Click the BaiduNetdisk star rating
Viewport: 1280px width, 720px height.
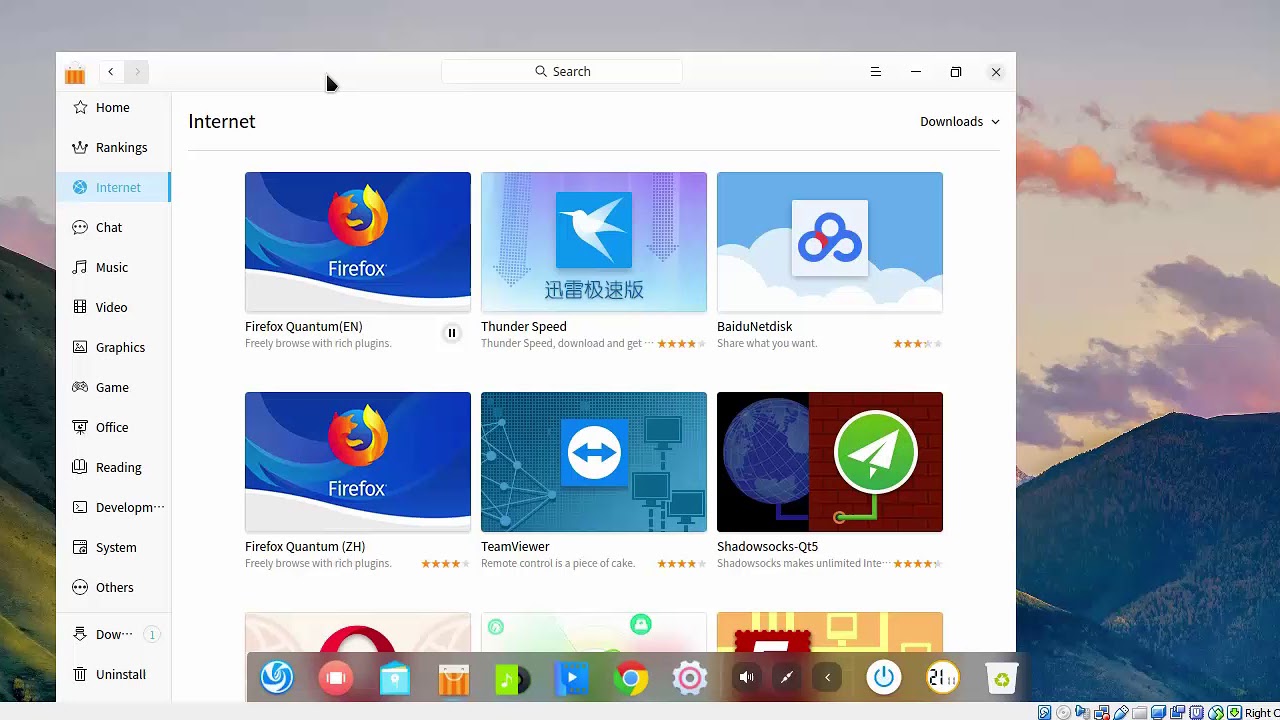(x=917, y=344)
